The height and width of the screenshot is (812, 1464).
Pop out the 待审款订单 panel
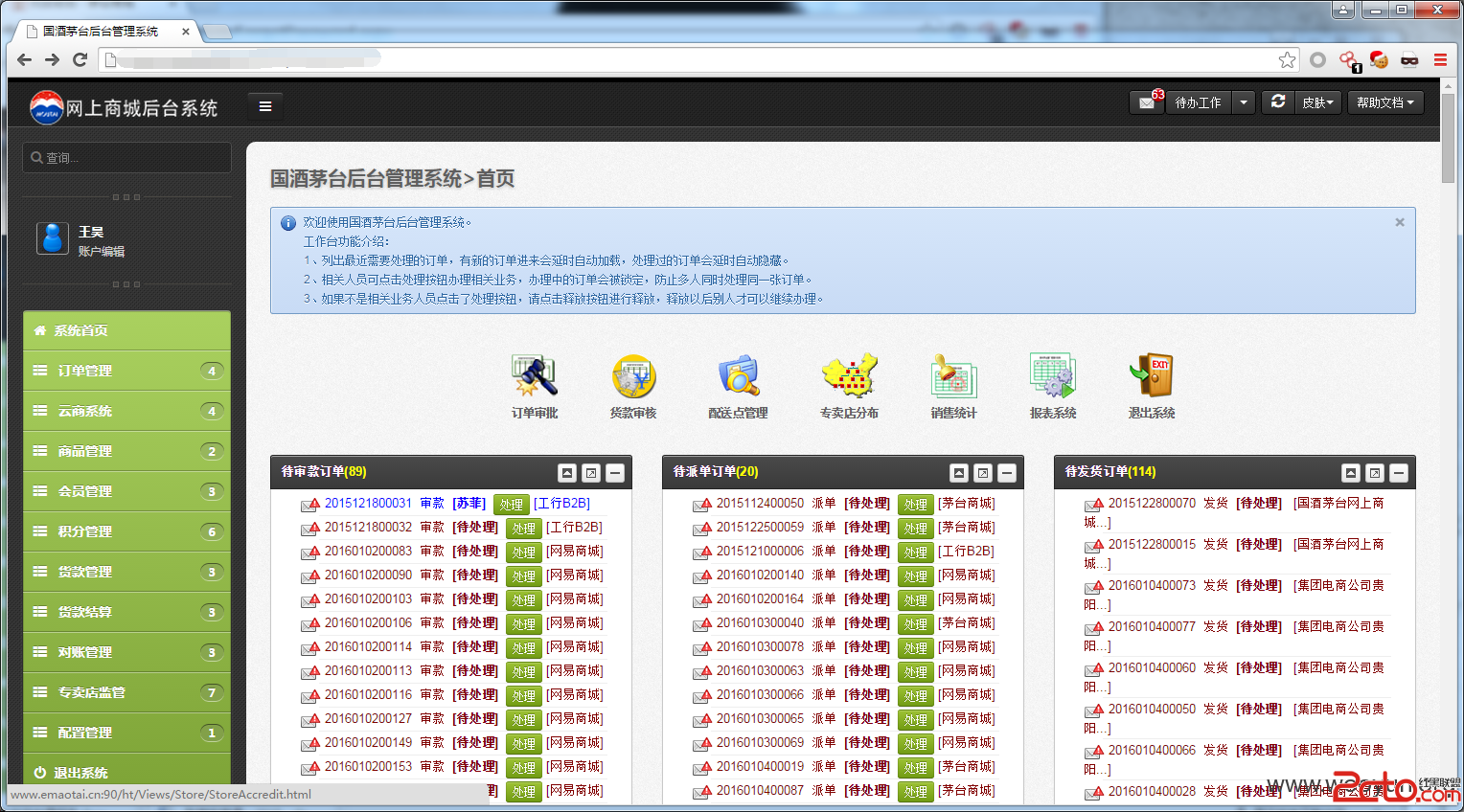[591, 473]
